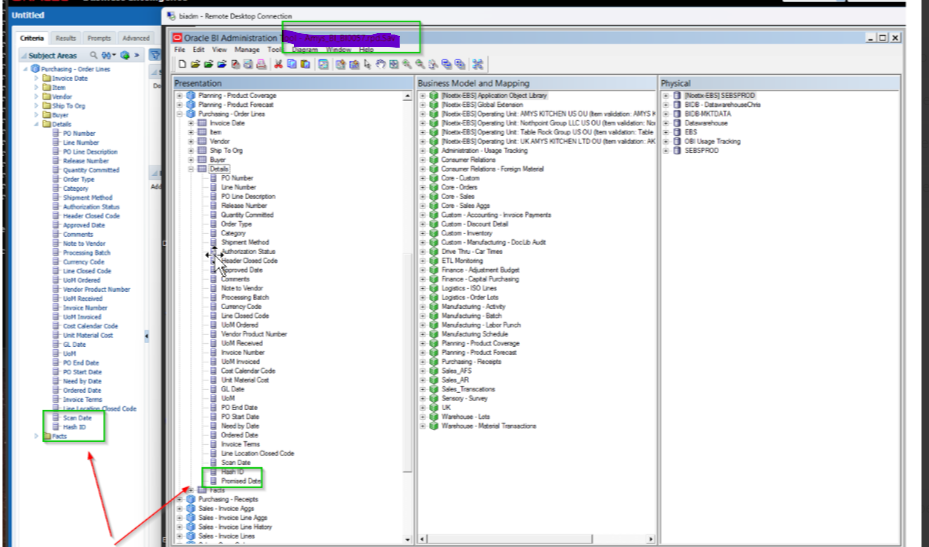
Task: Collapse the Details folder in Subject Areas
Action: pyautogui.click(x=36, y=124)
